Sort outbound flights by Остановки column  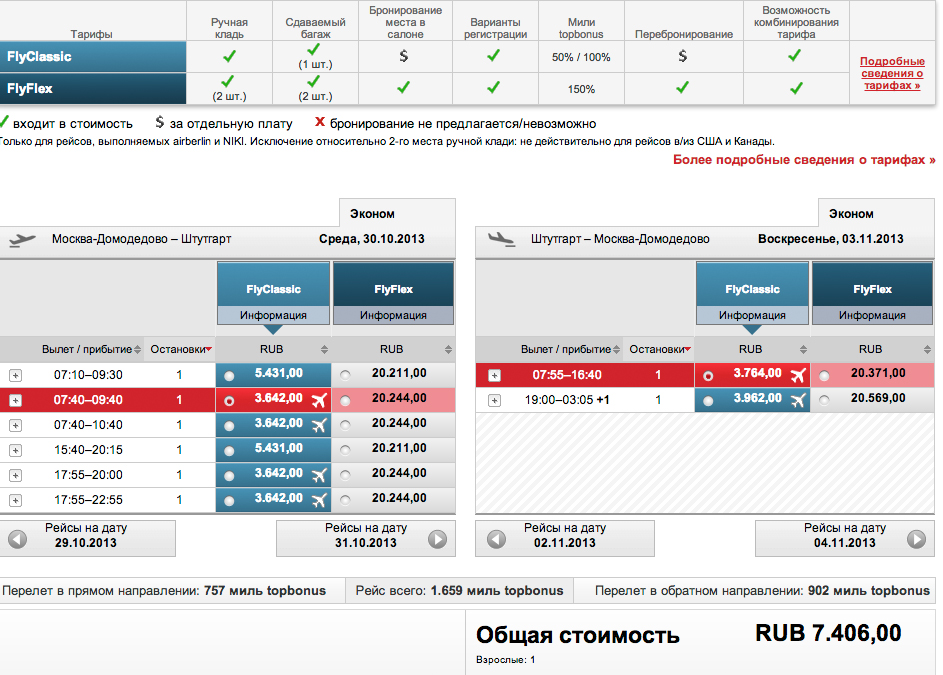(180, 350)
